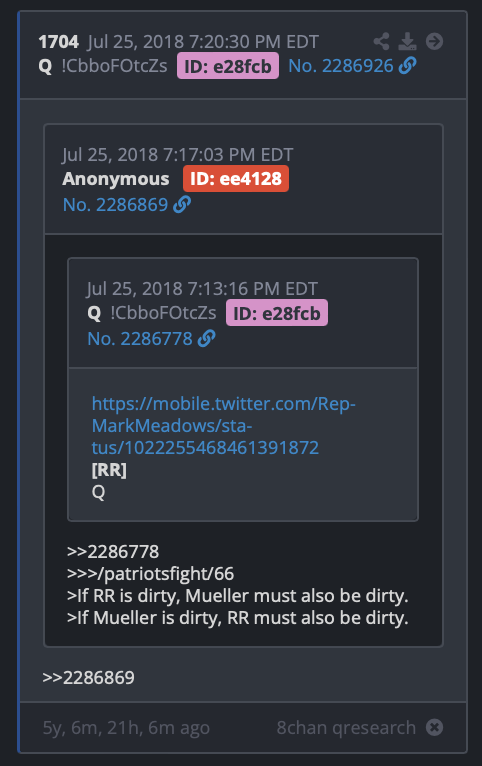Click the chain link icon beside No. 2286869
Viewport: 482px width, 766px height.
coord(182,204)
